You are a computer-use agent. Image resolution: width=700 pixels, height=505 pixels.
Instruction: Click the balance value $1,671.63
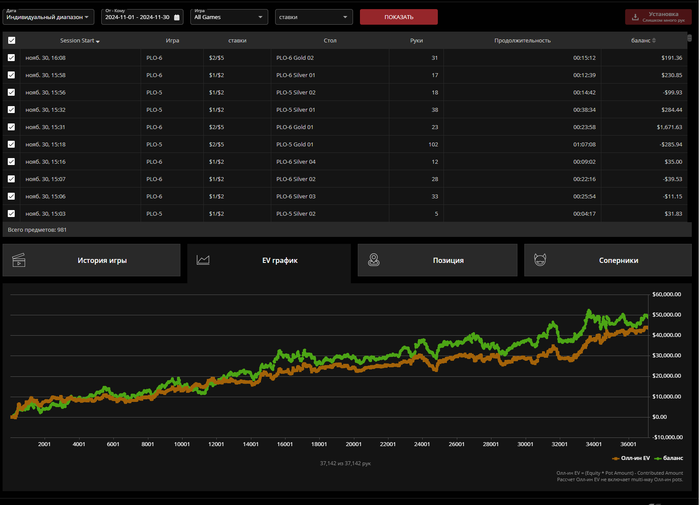pyautogui.click(x=669, y=127)
